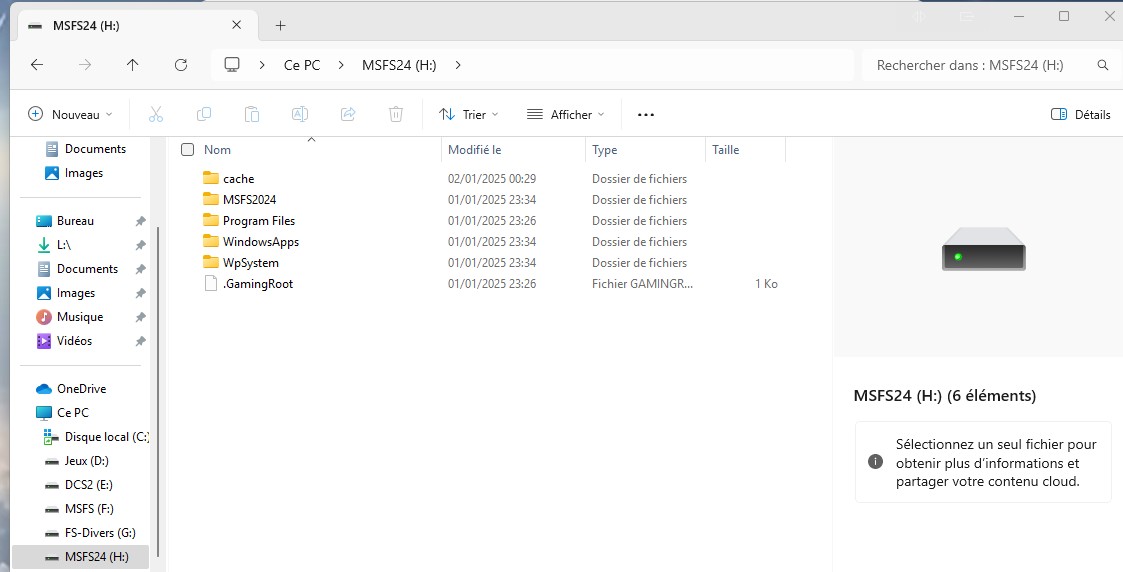Open OneDrive in sidebar

pos(72,389)
